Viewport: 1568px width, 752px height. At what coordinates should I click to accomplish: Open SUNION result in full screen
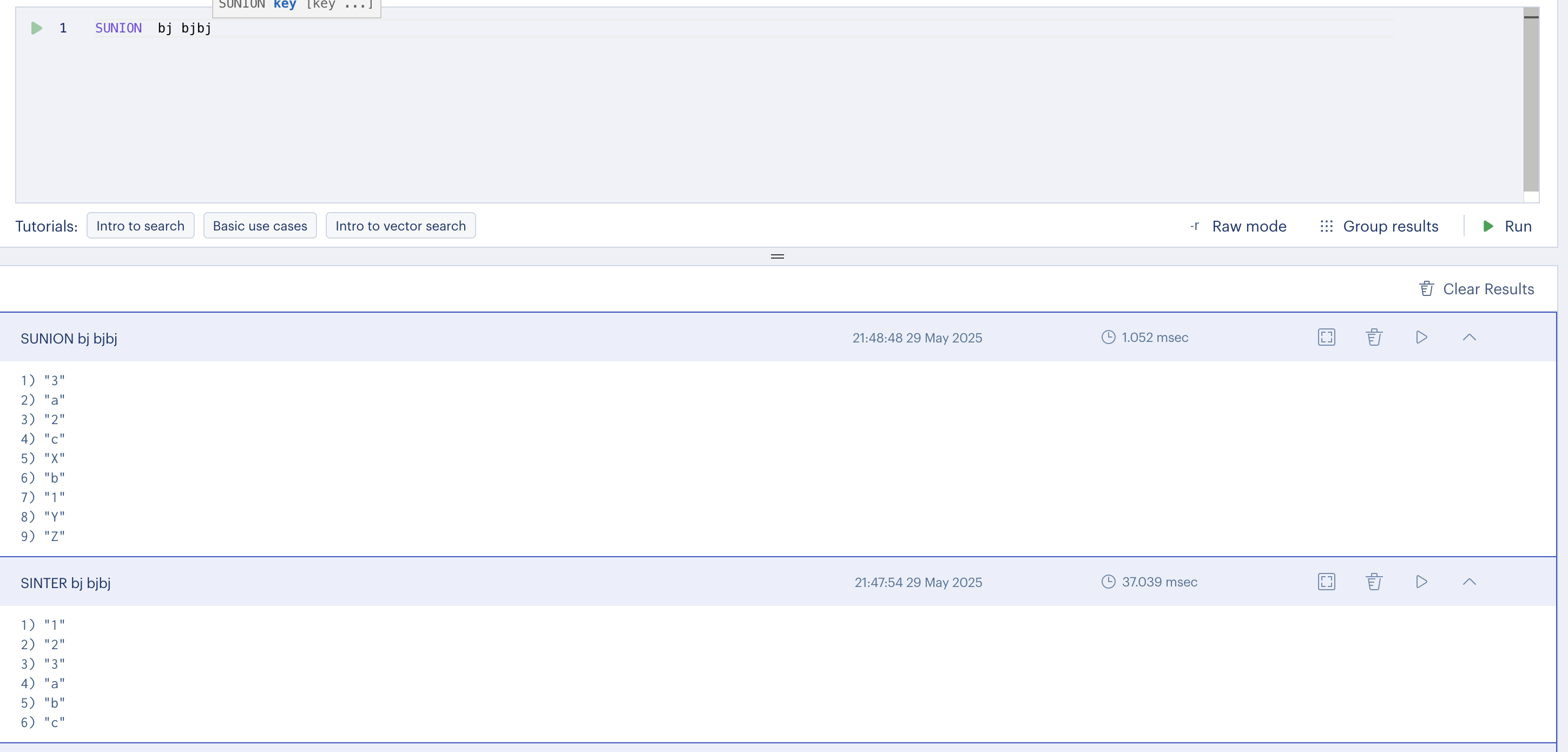click(x=1326, y=337)
